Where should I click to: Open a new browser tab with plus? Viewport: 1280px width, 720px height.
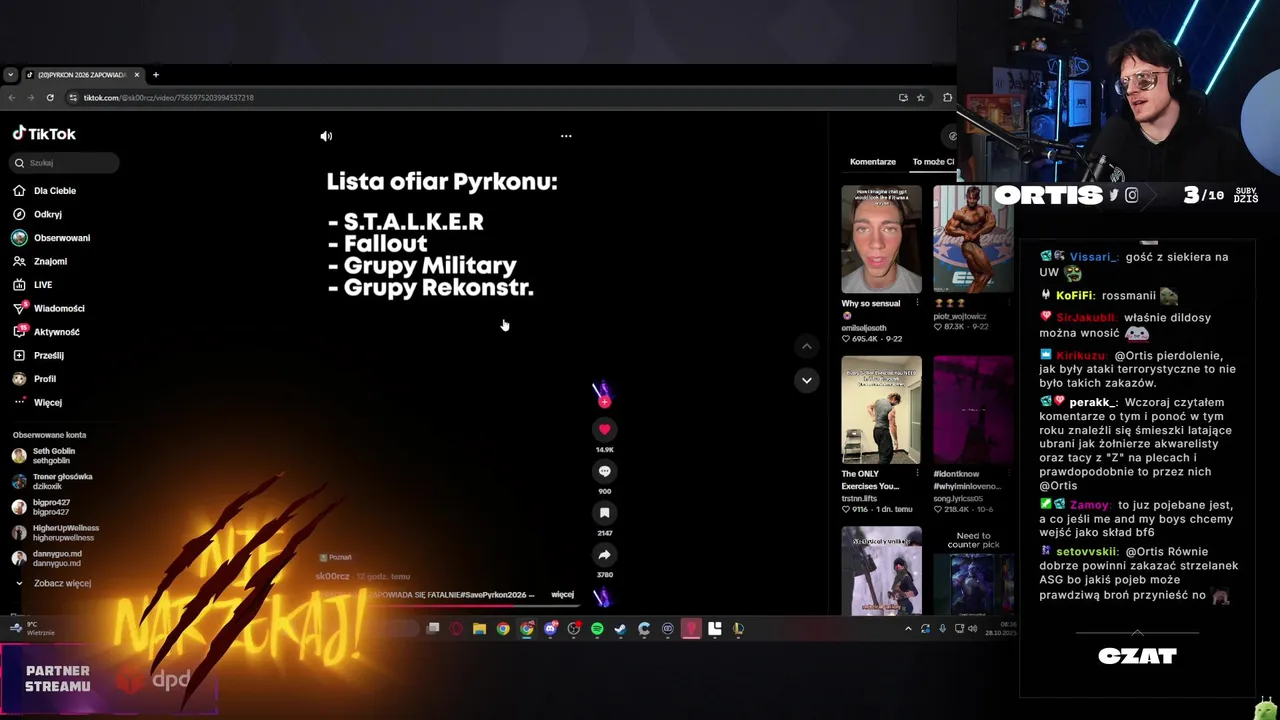coord(155,75)
